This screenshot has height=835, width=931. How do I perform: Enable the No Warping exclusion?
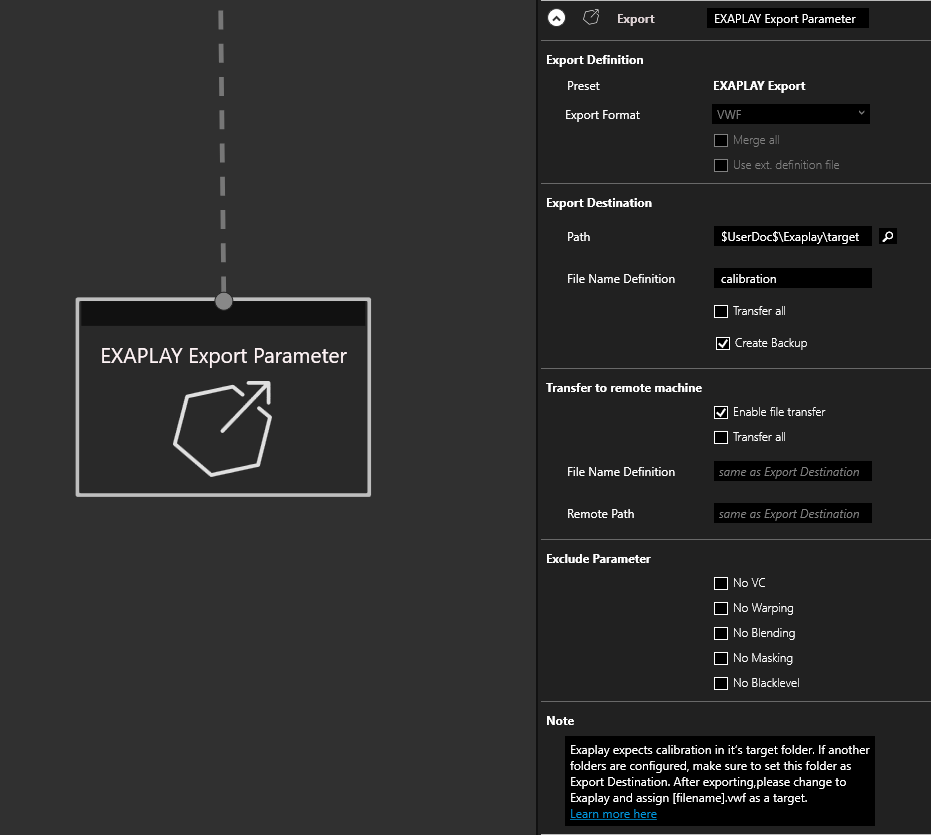pyautogui.click(x=721, y=607)
